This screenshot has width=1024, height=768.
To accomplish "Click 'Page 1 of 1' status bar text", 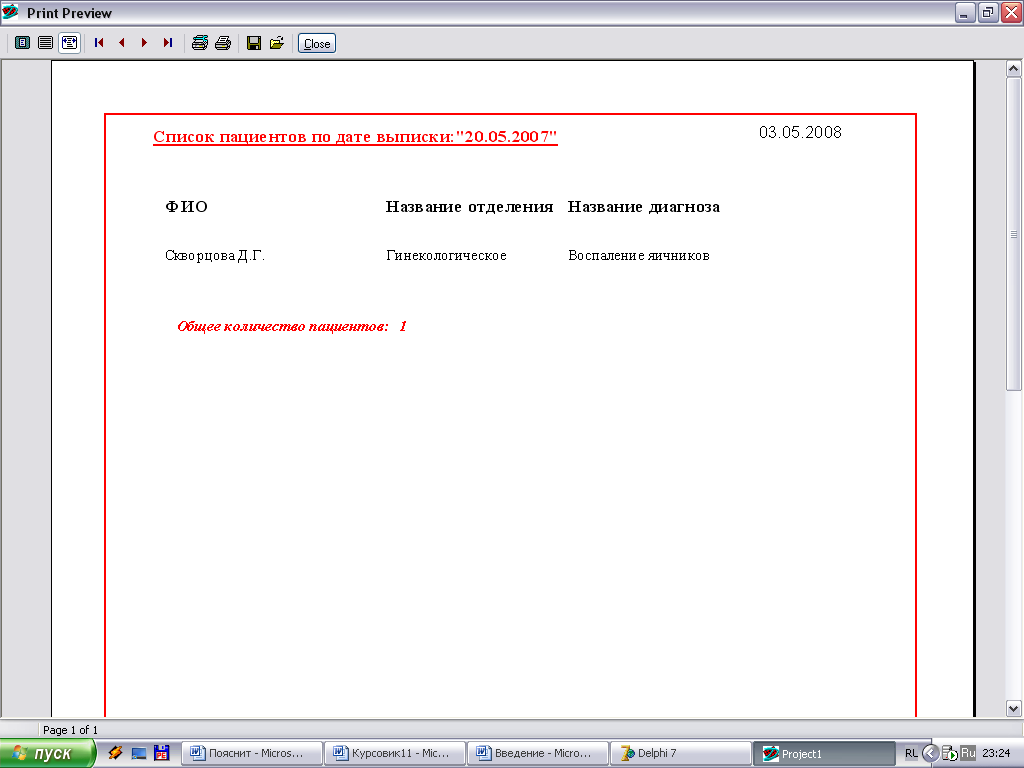I will 71,730.
